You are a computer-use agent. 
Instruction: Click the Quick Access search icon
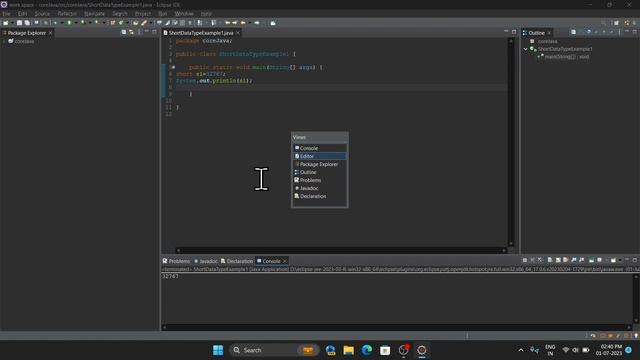click(604, 23)
